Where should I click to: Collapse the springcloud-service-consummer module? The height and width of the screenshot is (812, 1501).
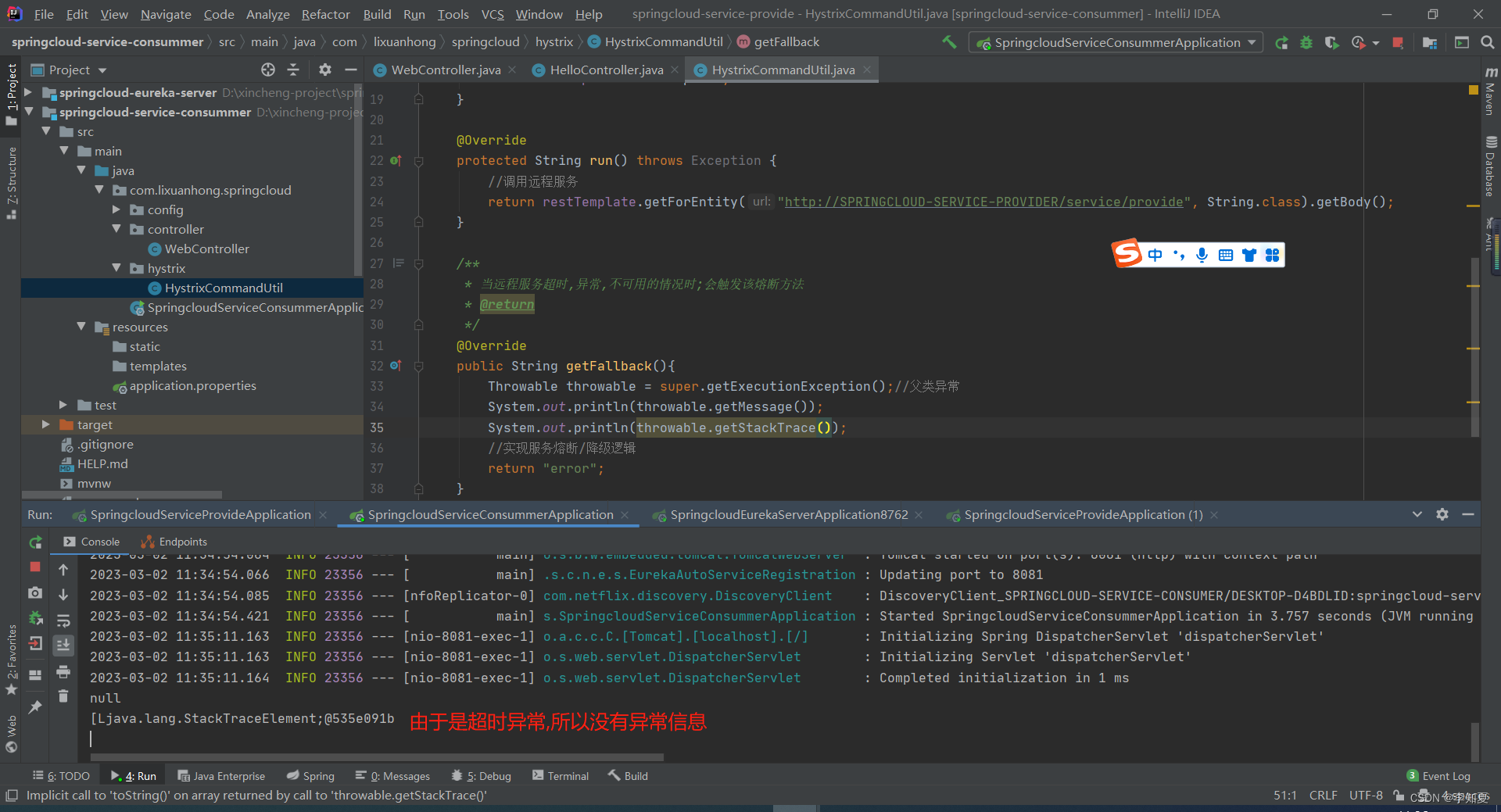(28, 112)
